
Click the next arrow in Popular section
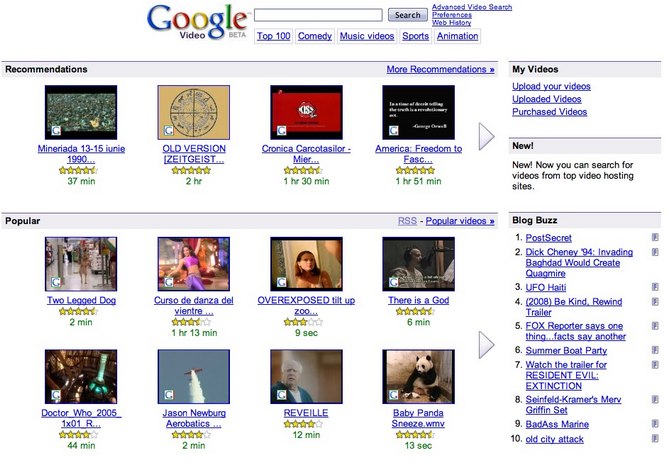click(486, 345)
